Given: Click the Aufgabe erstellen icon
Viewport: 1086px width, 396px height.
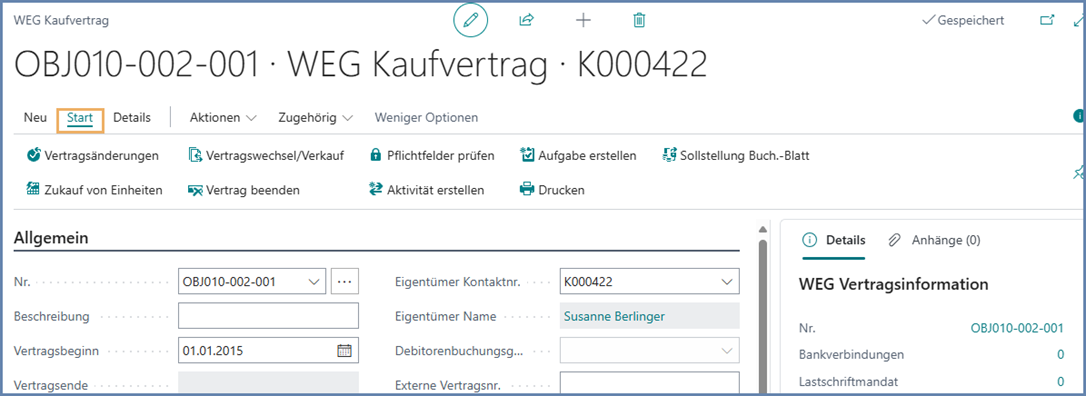Looking at the screenshot, I should (527, 155).
